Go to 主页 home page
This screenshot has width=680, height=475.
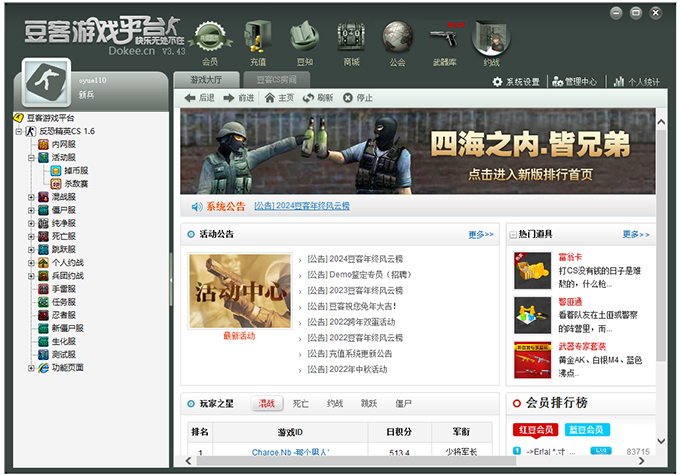(279, 98)
